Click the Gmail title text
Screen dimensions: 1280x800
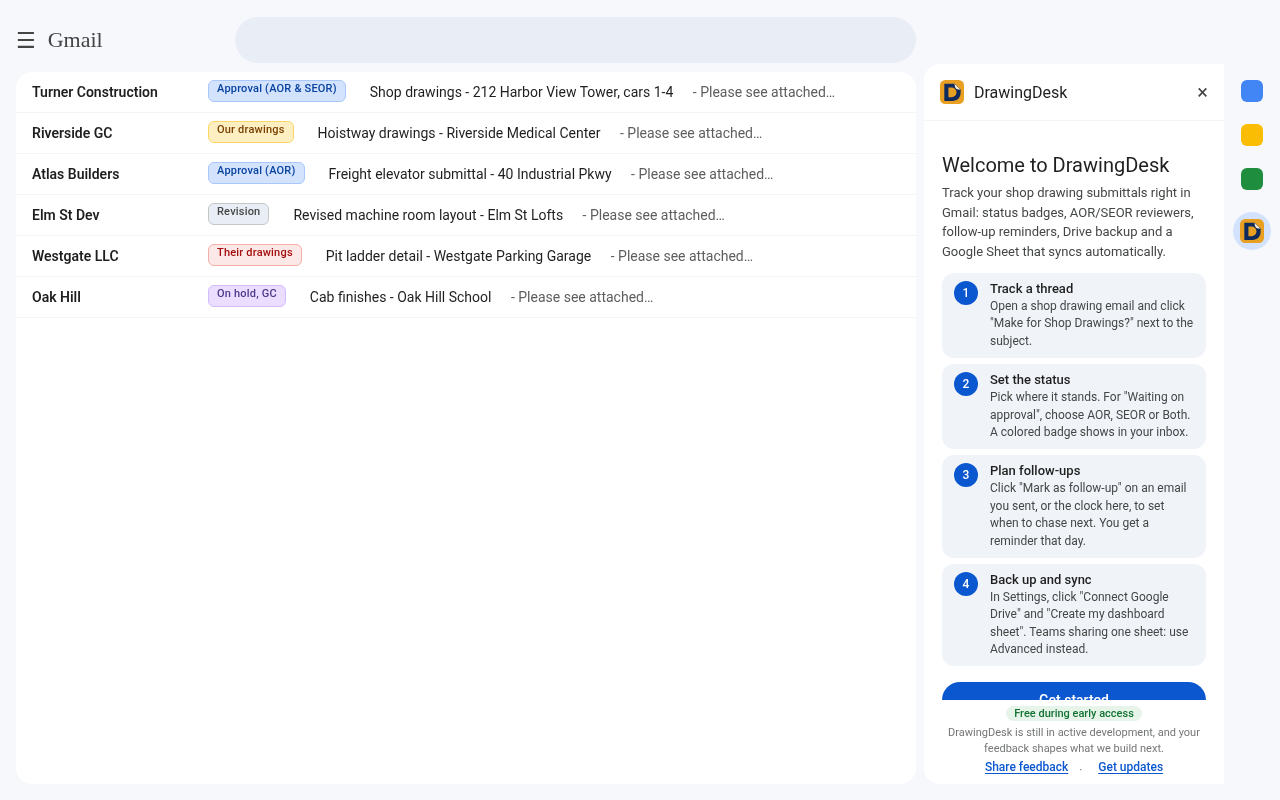[x=75, y=40]
